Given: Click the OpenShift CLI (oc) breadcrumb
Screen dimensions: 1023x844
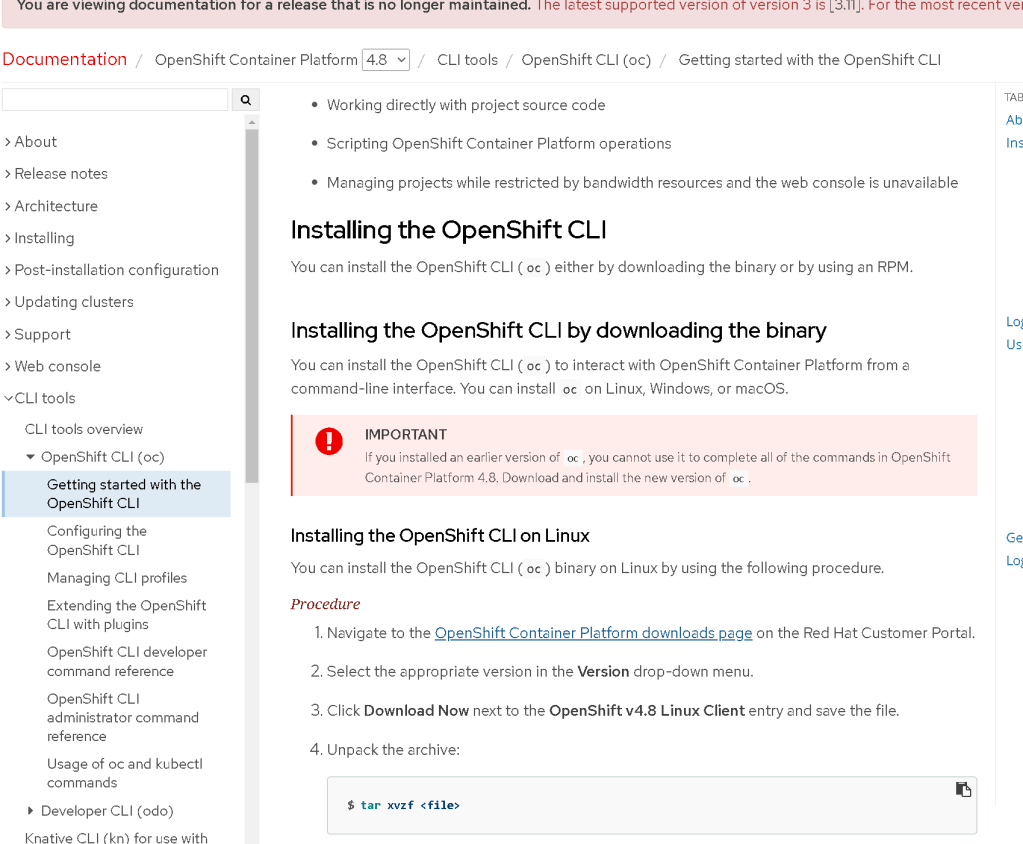Looking at the screenshot, I should tap(586, 60).
